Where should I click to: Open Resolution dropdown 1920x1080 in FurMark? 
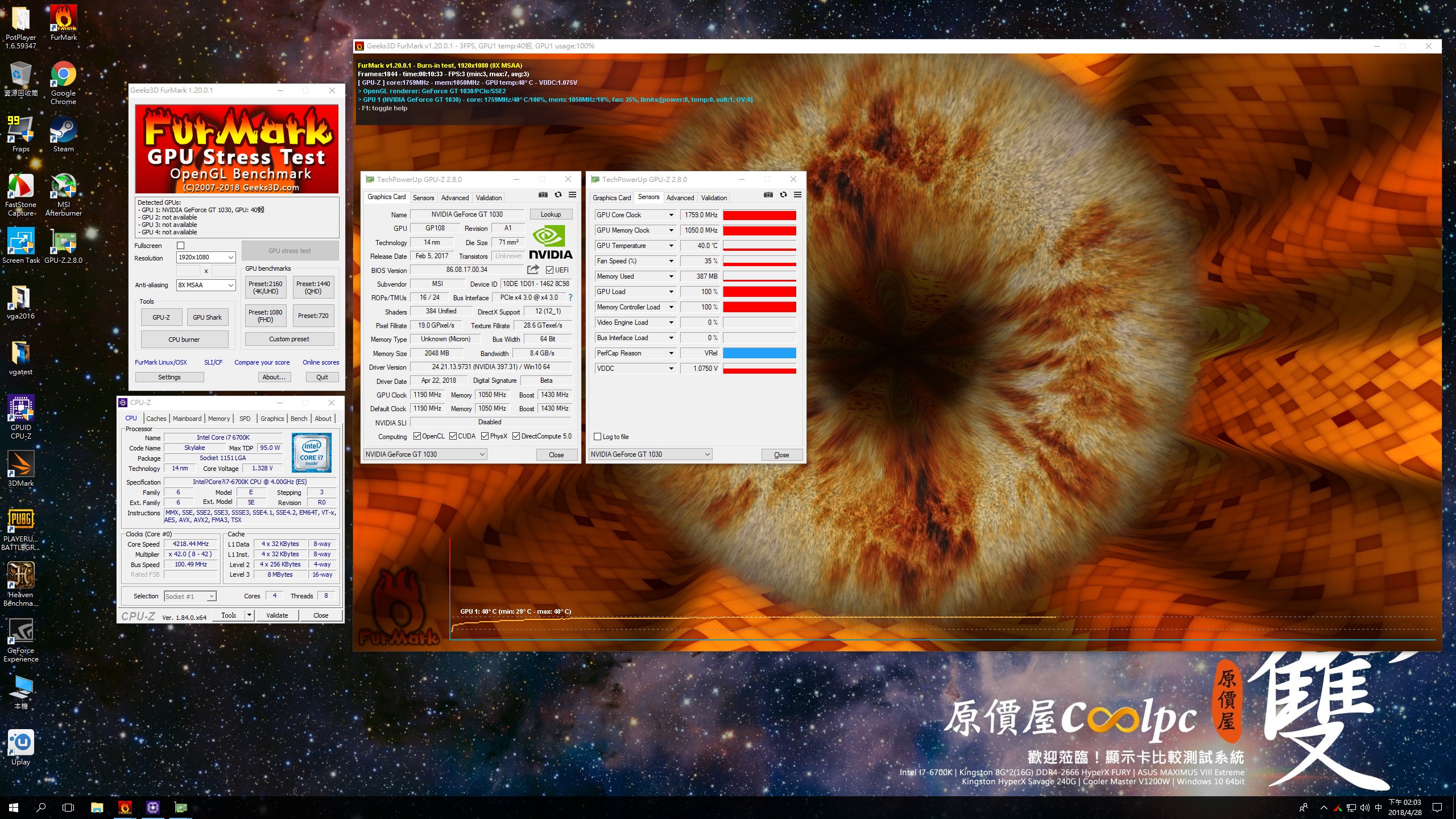(x=206, y=257)
